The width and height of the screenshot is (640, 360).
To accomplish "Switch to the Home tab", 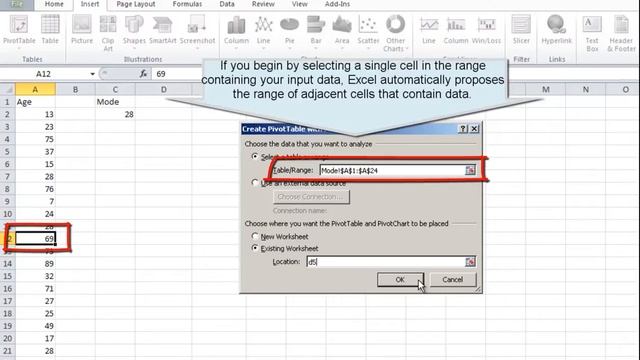I will 54,4.
